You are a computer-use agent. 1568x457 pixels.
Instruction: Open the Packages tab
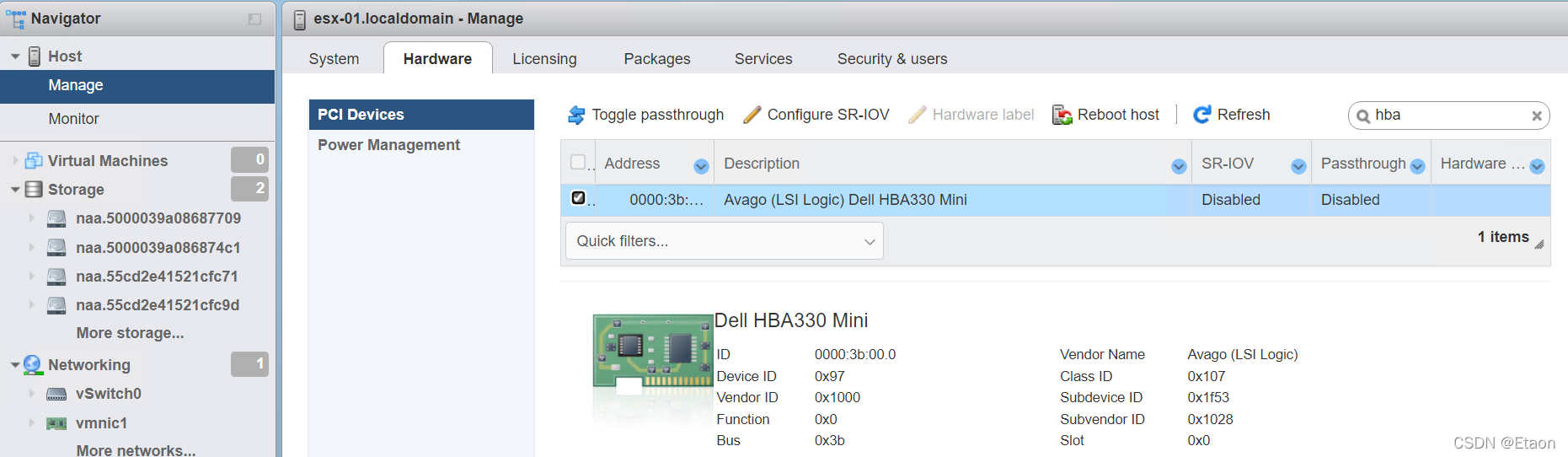click(657, 59)
